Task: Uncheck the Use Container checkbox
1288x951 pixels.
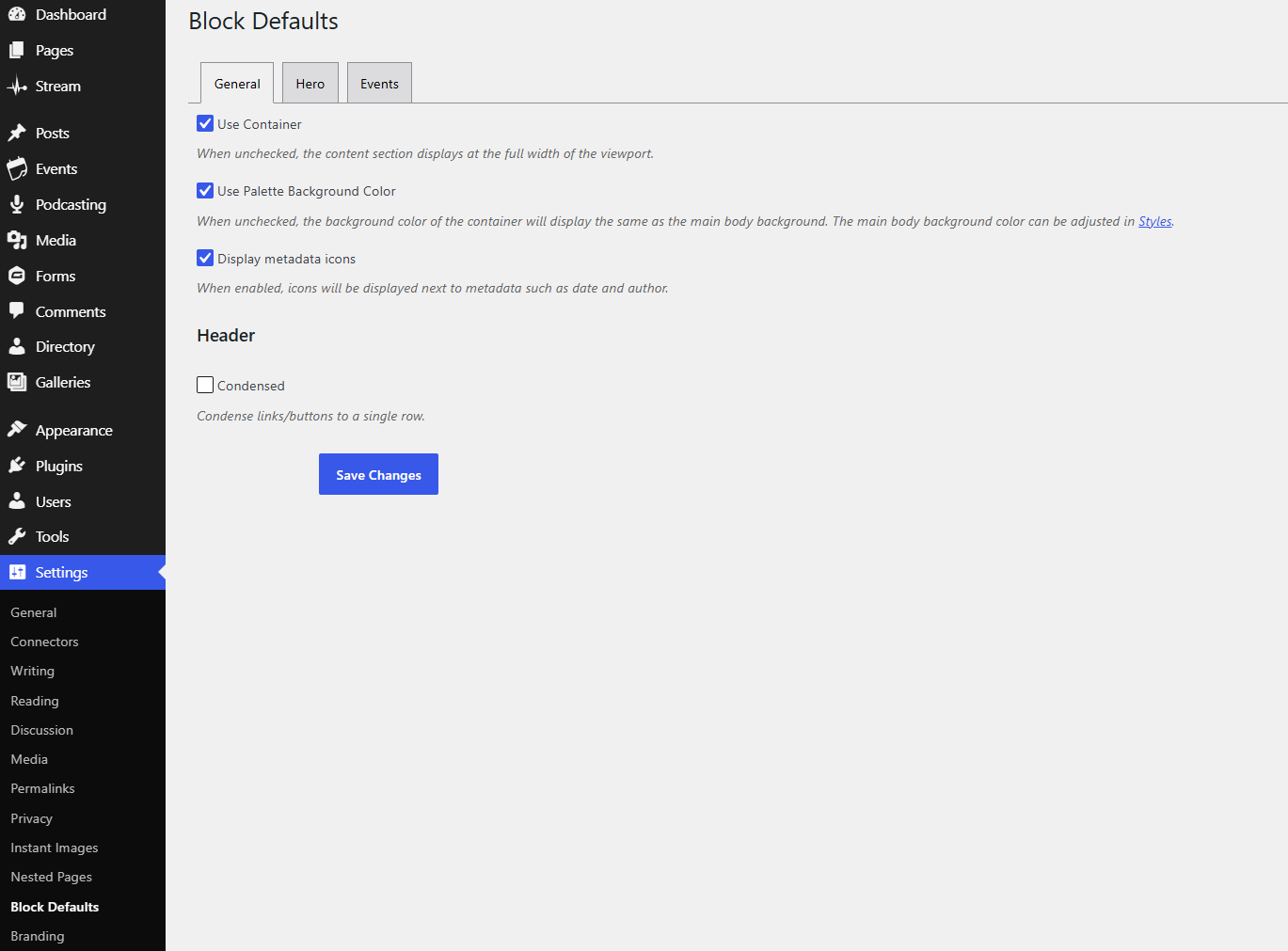Action: pyautogui.click(x=205, y=123)
